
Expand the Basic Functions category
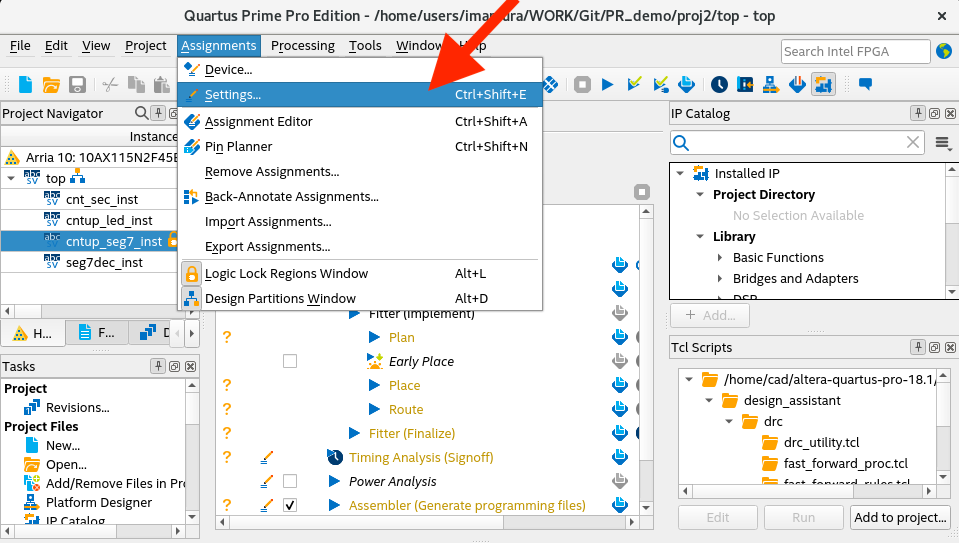(x=720, y=257)
